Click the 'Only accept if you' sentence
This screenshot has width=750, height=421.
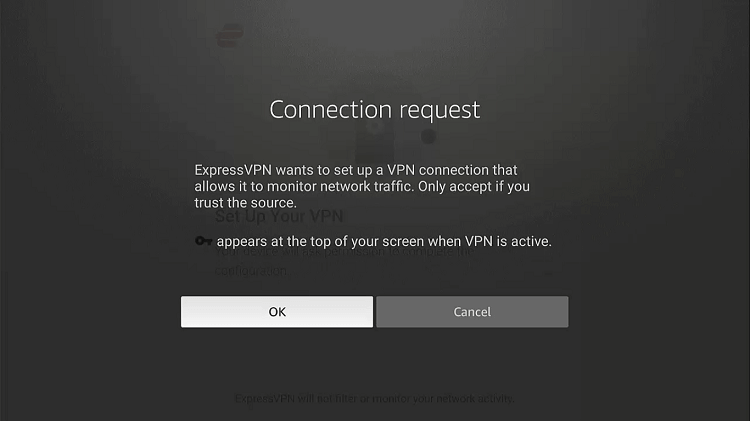click(x=474, y=186)
